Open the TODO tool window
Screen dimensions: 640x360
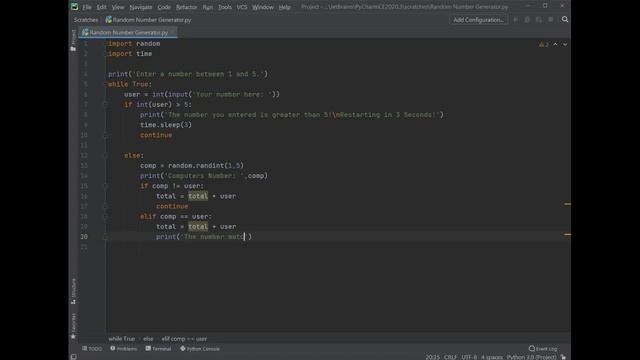pos(92,349)
